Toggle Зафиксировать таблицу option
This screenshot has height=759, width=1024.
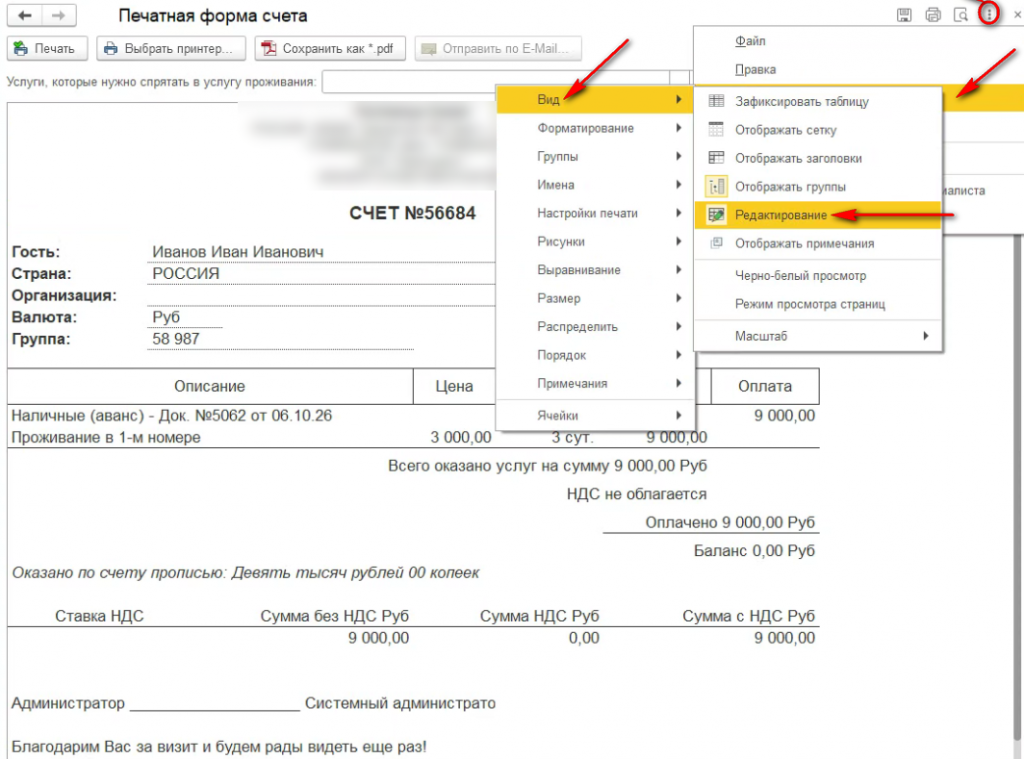point(818,101)
